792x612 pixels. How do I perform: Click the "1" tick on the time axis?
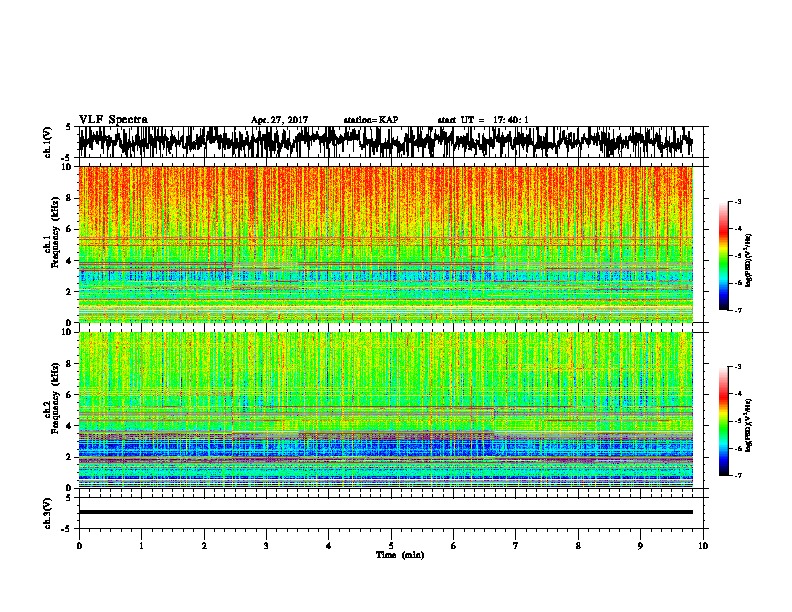(141, 546)
